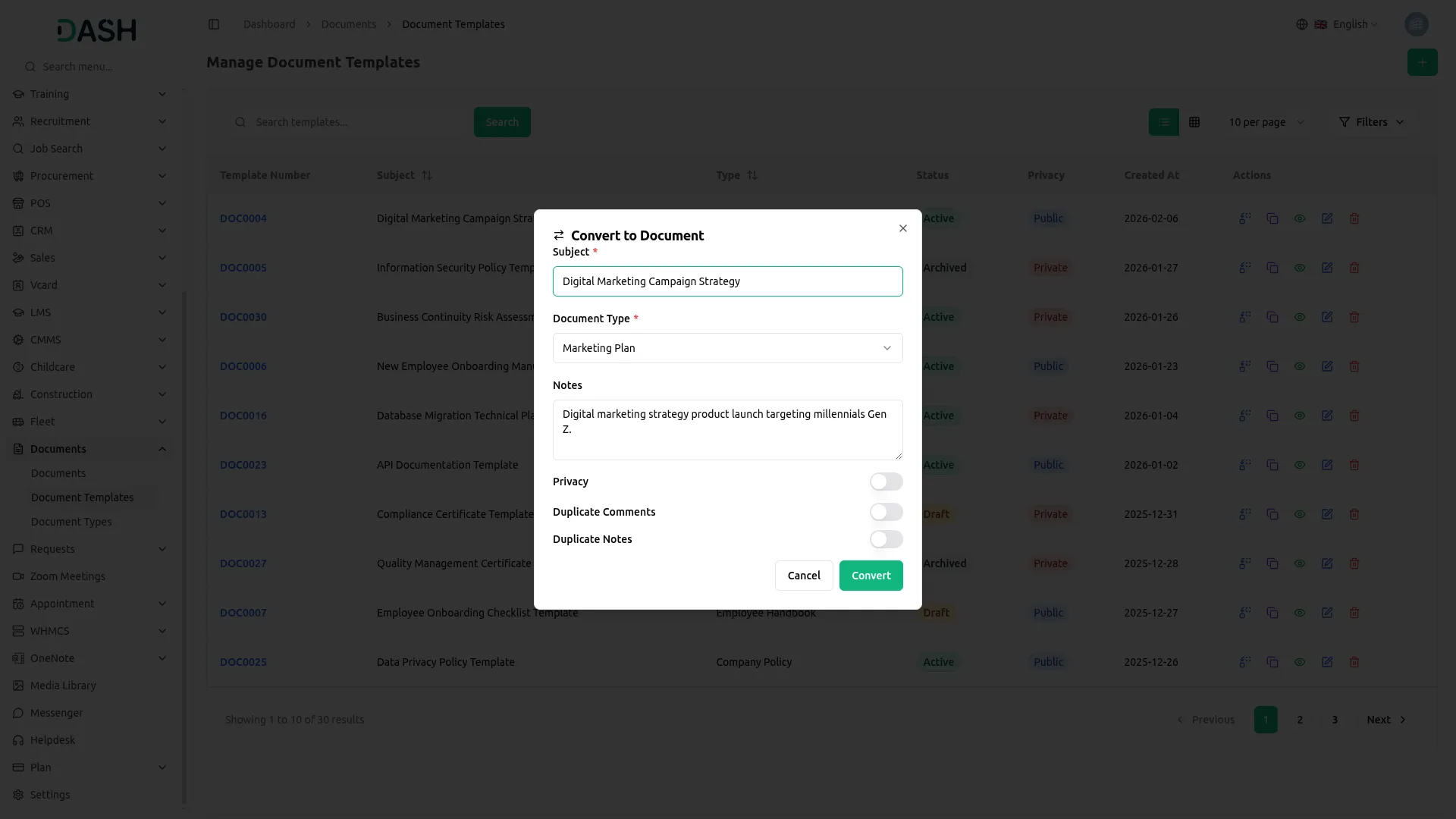Screen dimensions: 1456x819
Task: Expand the Filters dropdown
Action: (1371, 122)
